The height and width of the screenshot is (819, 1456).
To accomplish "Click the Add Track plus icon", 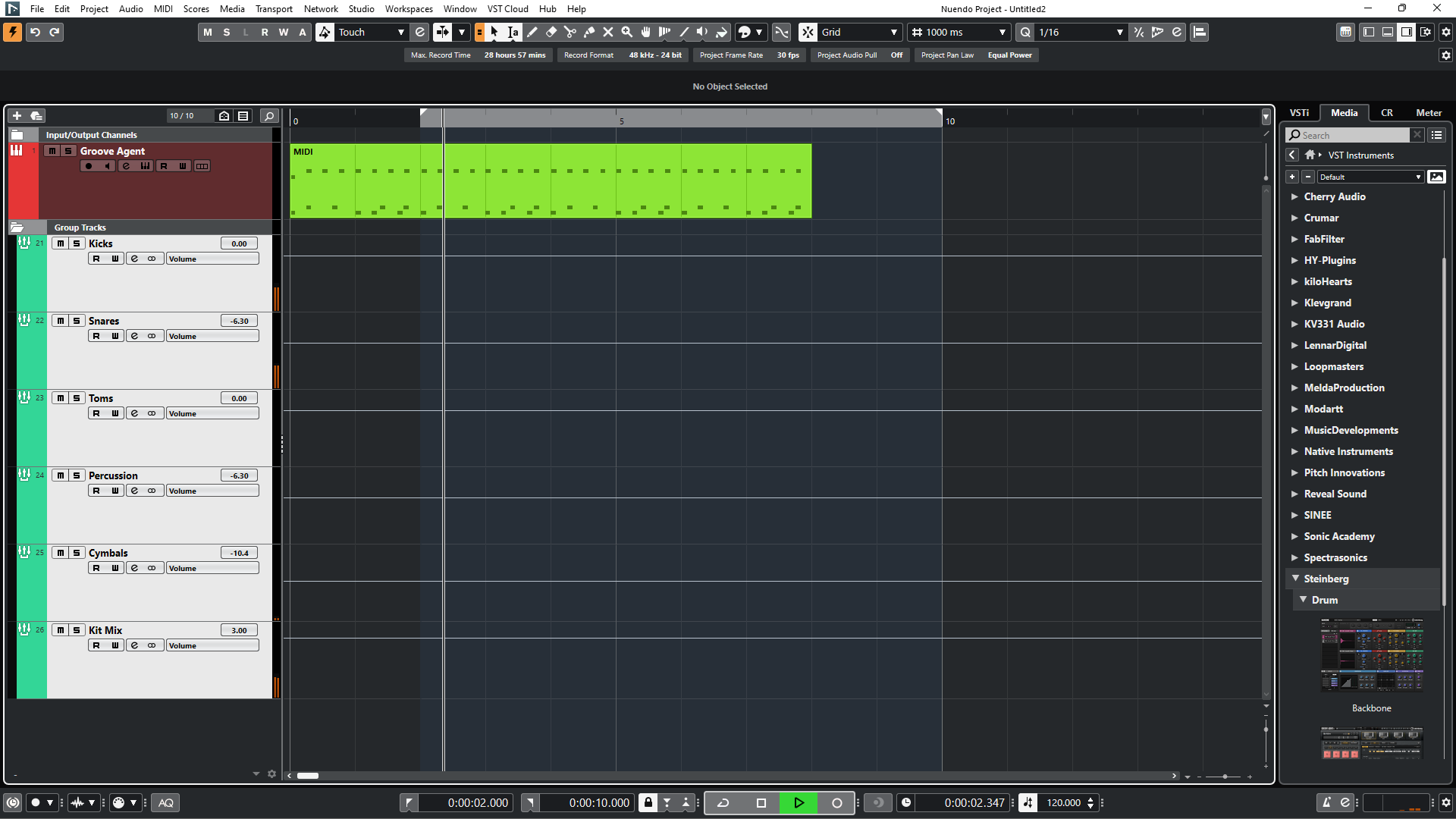I will pos(17,116).
